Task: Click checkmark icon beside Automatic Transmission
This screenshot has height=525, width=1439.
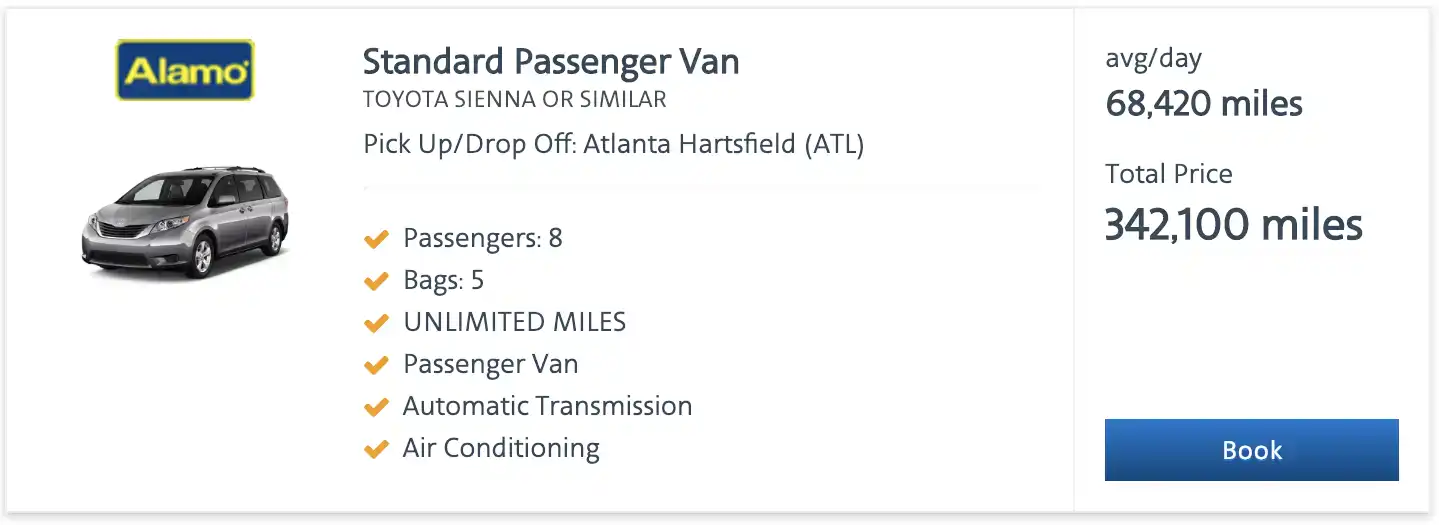Action: [x=376, y=407]
